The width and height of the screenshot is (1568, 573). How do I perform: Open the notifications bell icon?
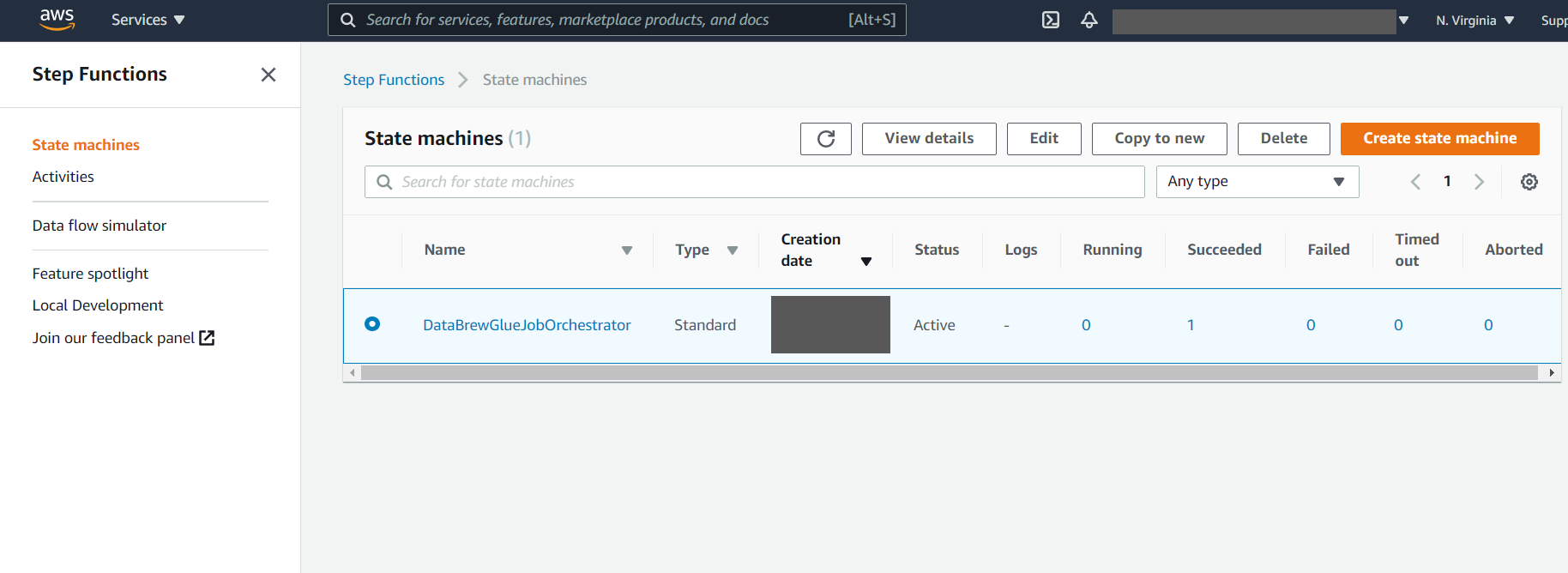(x=1089, y=20)
